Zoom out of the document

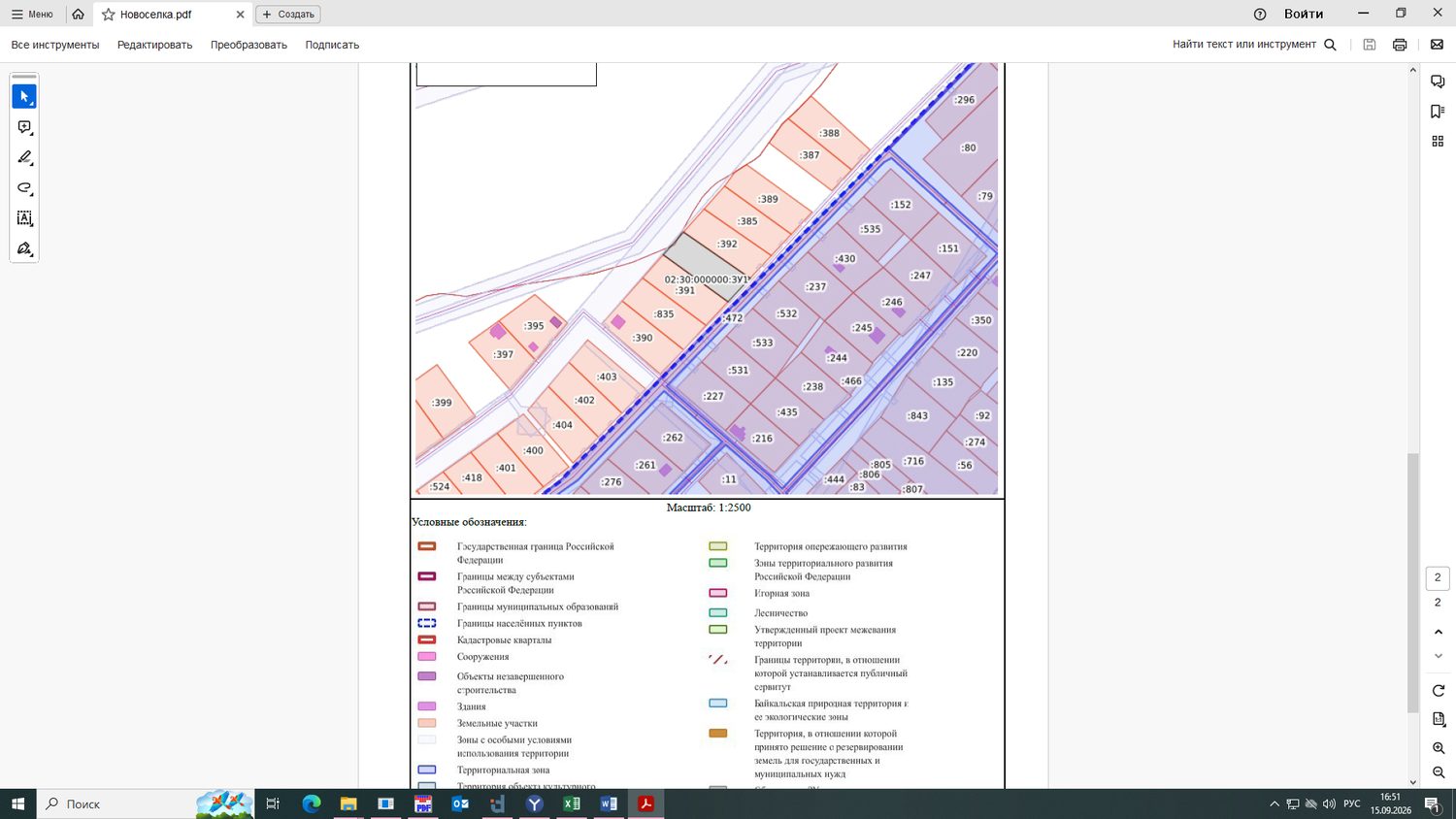[x=1438, y=772]
